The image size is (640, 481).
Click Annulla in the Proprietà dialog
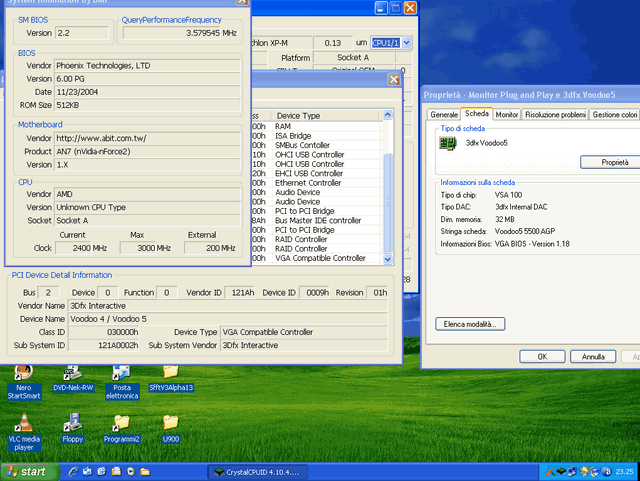tap(593, 356)
